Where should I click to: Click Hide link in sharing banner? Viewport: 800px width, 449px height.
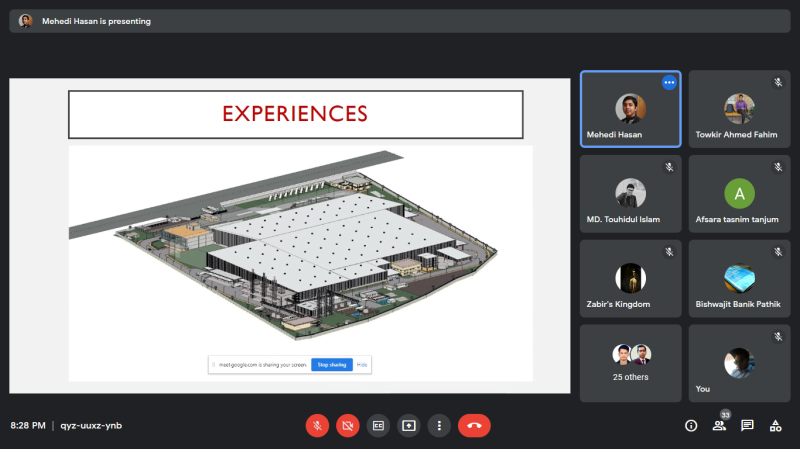pos(362,365)
